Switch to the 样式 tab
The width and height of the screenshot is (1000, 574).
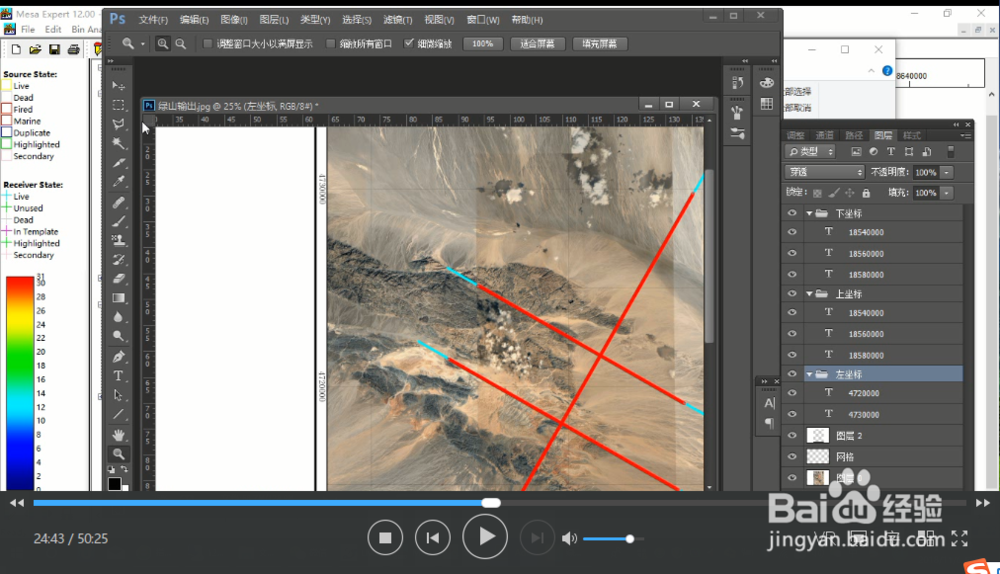[x=912, y=135]
